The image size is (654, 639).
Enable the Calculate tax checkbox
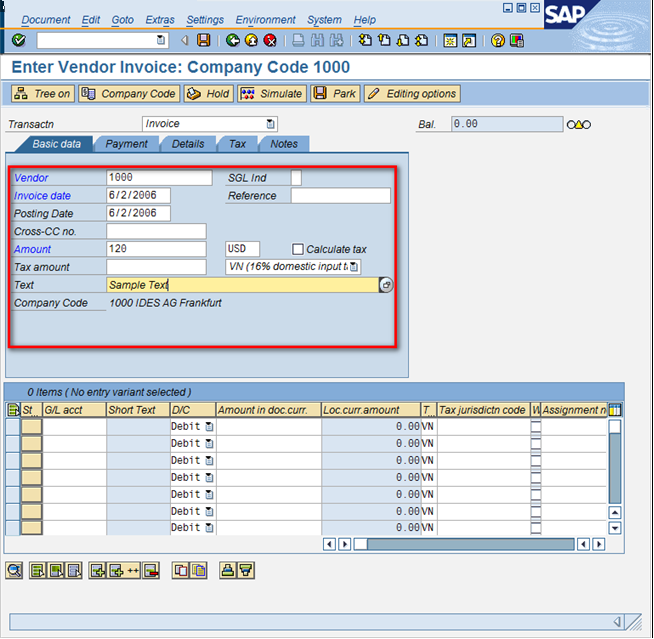(x=298, y=249)
